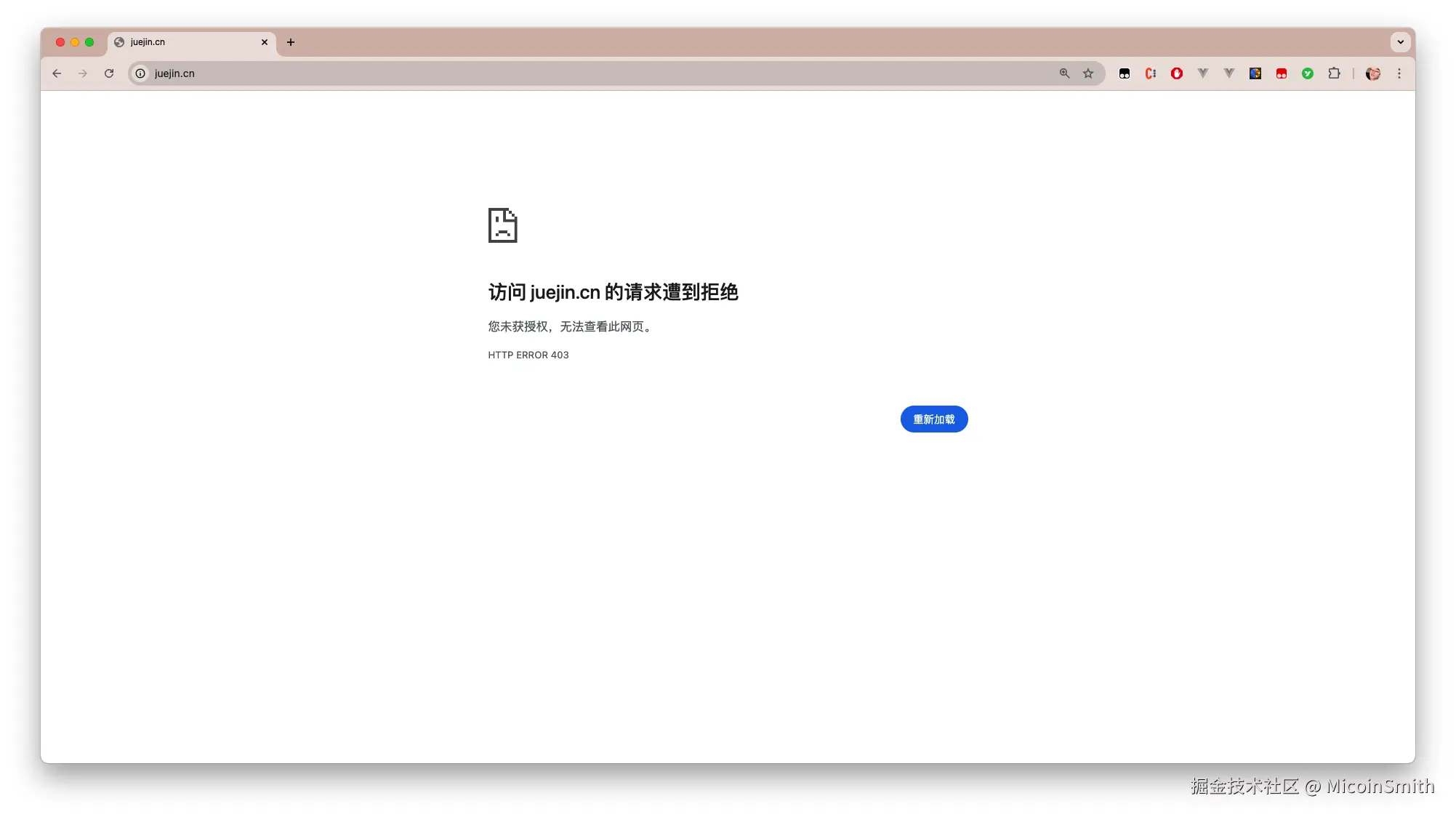Click inside the address bar
Viewport: 1456px width, 817px height.
point(509,73)
